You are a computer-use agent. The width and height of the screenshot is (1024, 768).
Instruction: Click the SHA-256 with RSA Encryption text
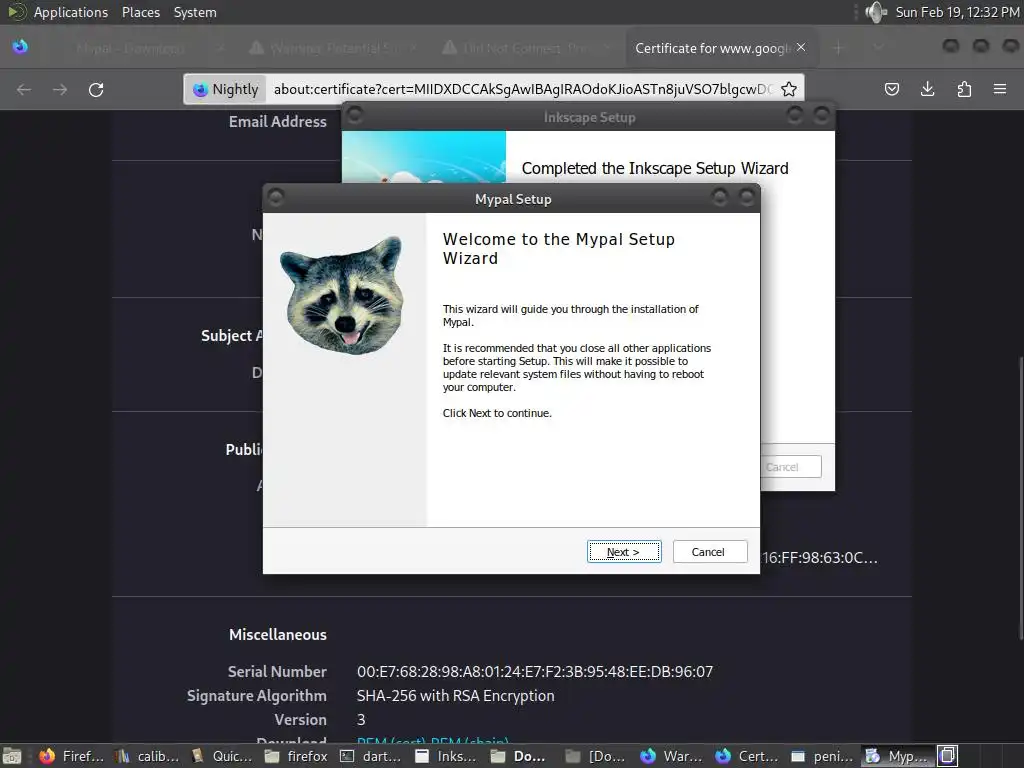(x=455, y=696)
